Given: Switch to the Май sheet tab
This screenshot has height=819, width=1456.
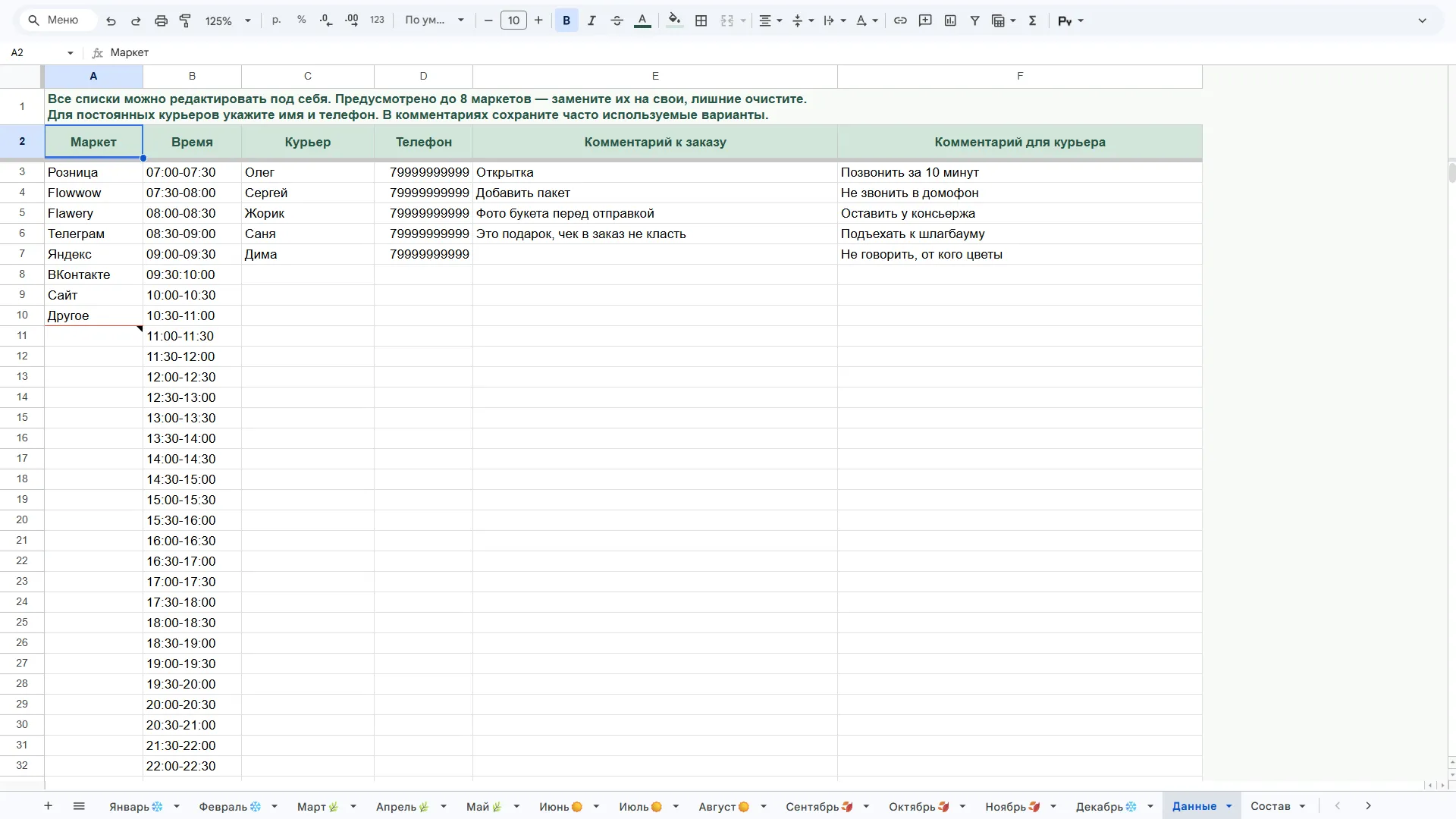Looking at the screenshot, I should (x=484, y=806).
